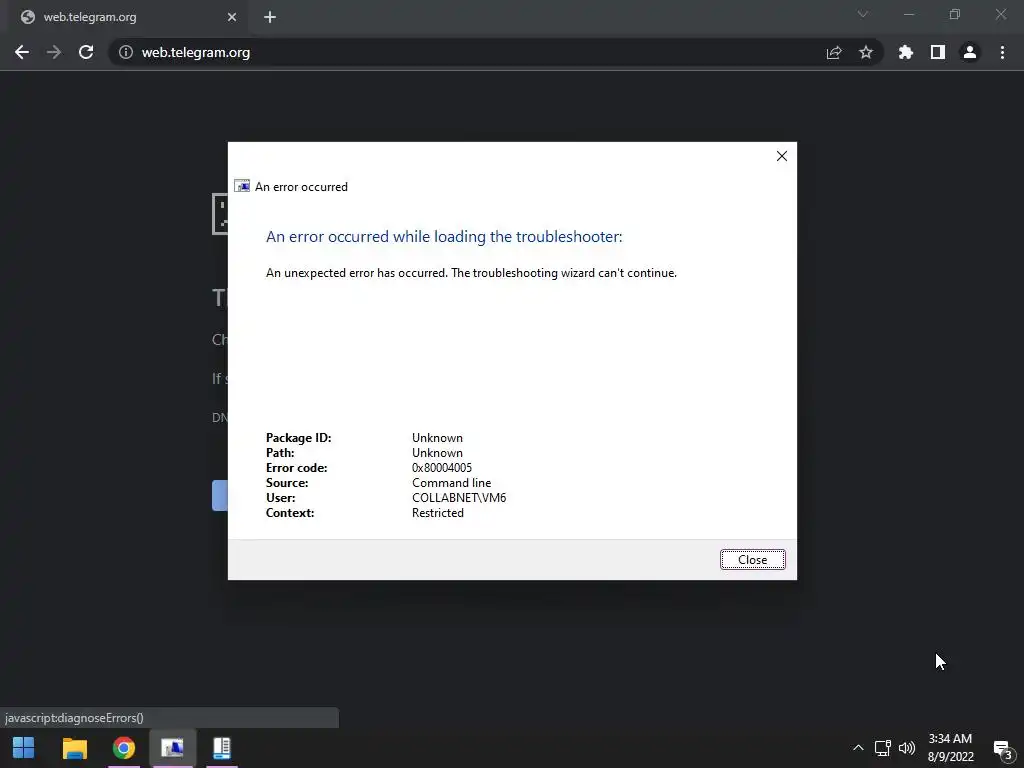
Task: Click the browser back arrow
Action: [x=22, y=52]
